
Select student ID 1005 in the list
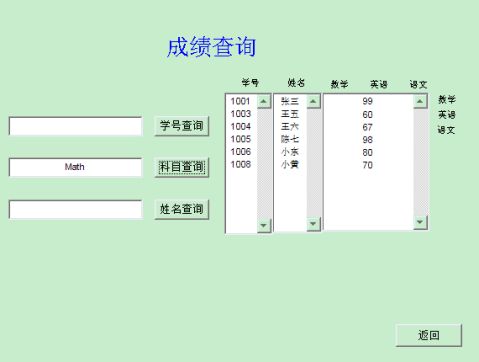[240, 139]
